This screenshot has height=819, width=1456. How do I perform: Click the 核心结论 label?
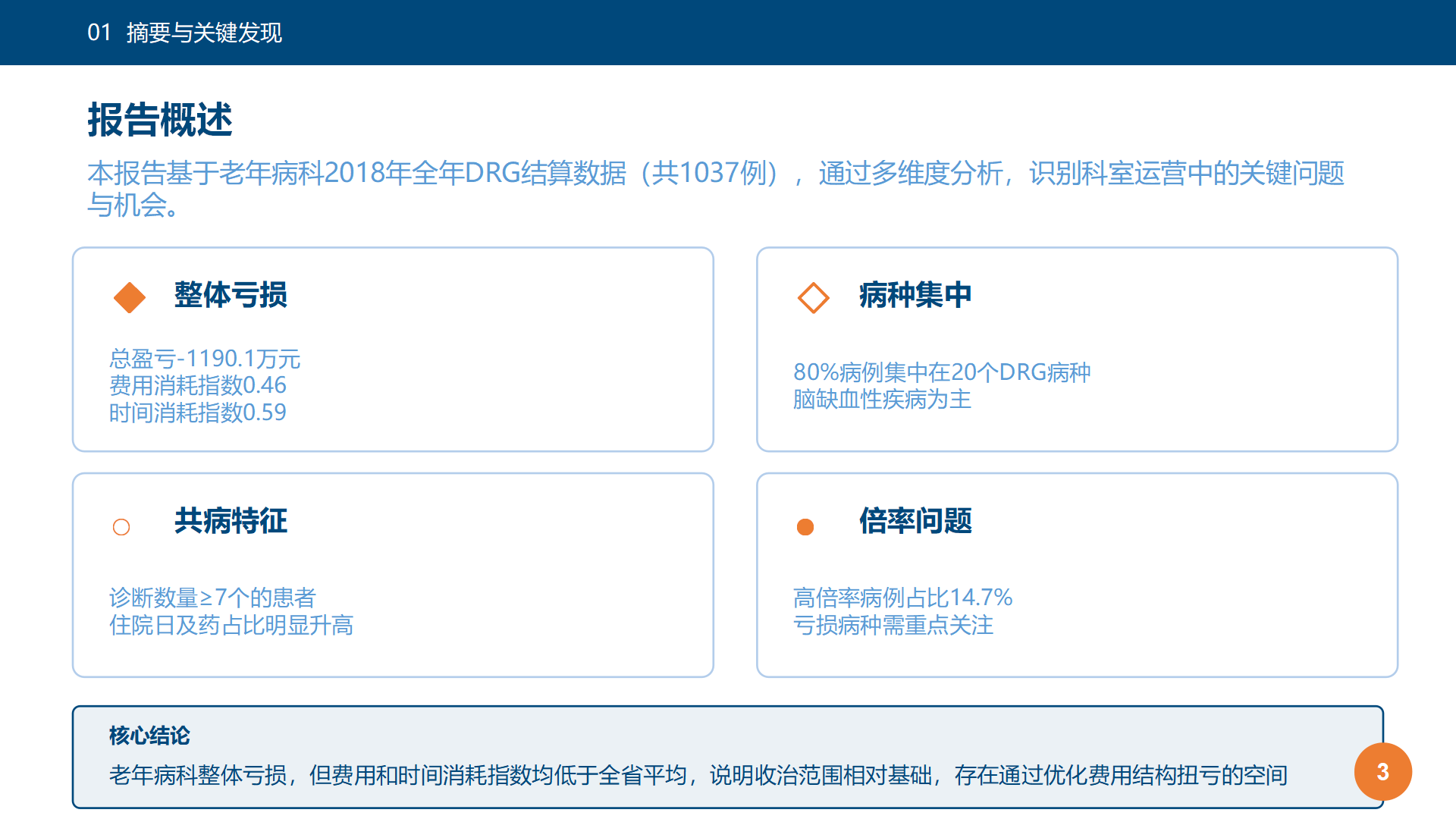(149, 736)
